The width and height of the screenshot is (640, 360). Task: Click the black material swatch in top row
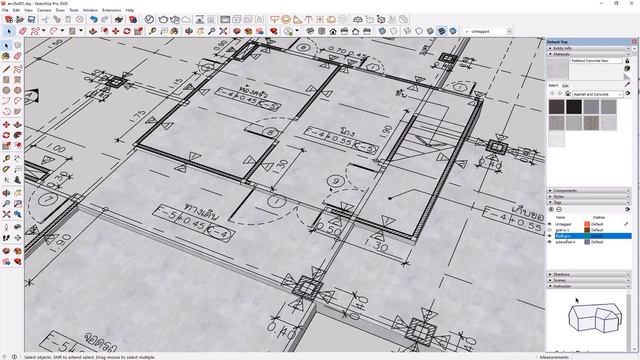[573, 107]
